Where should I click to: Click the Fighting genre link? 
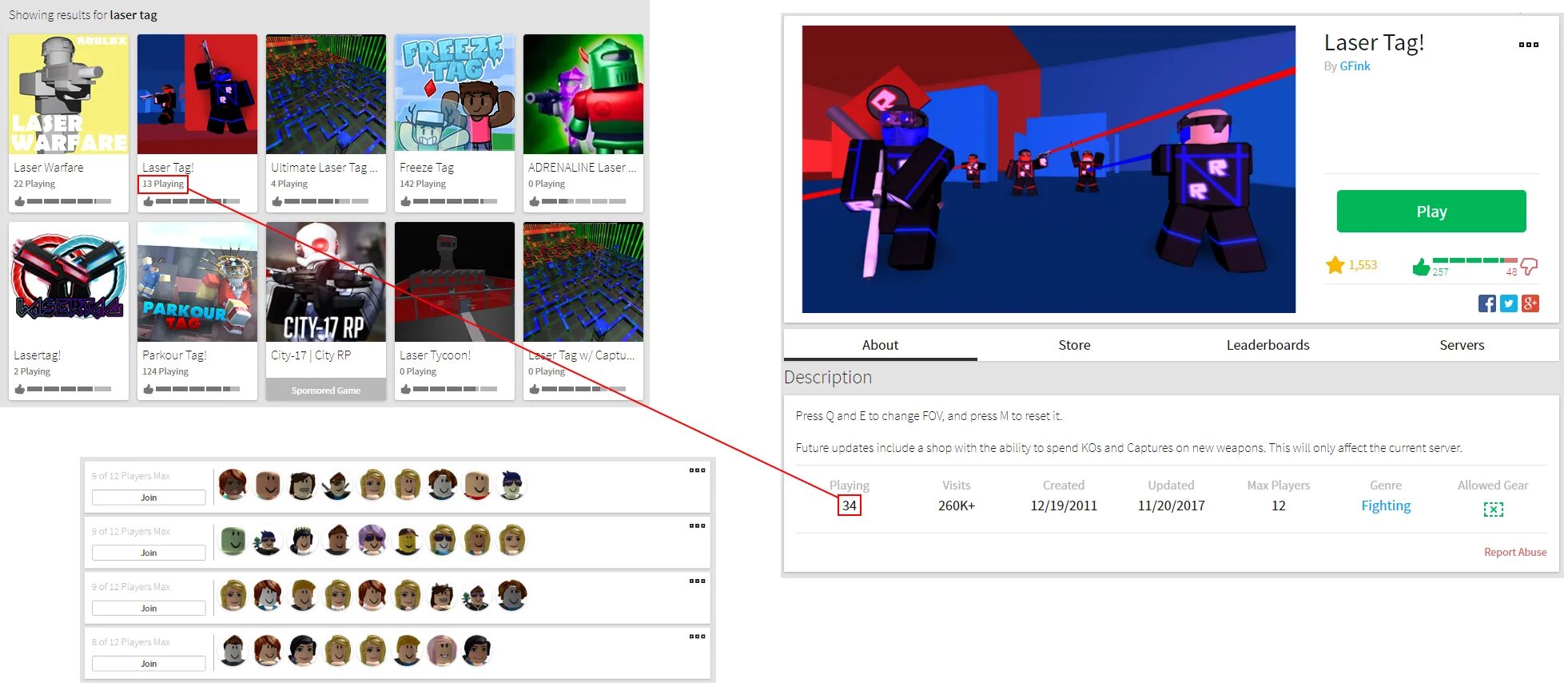1386,506
